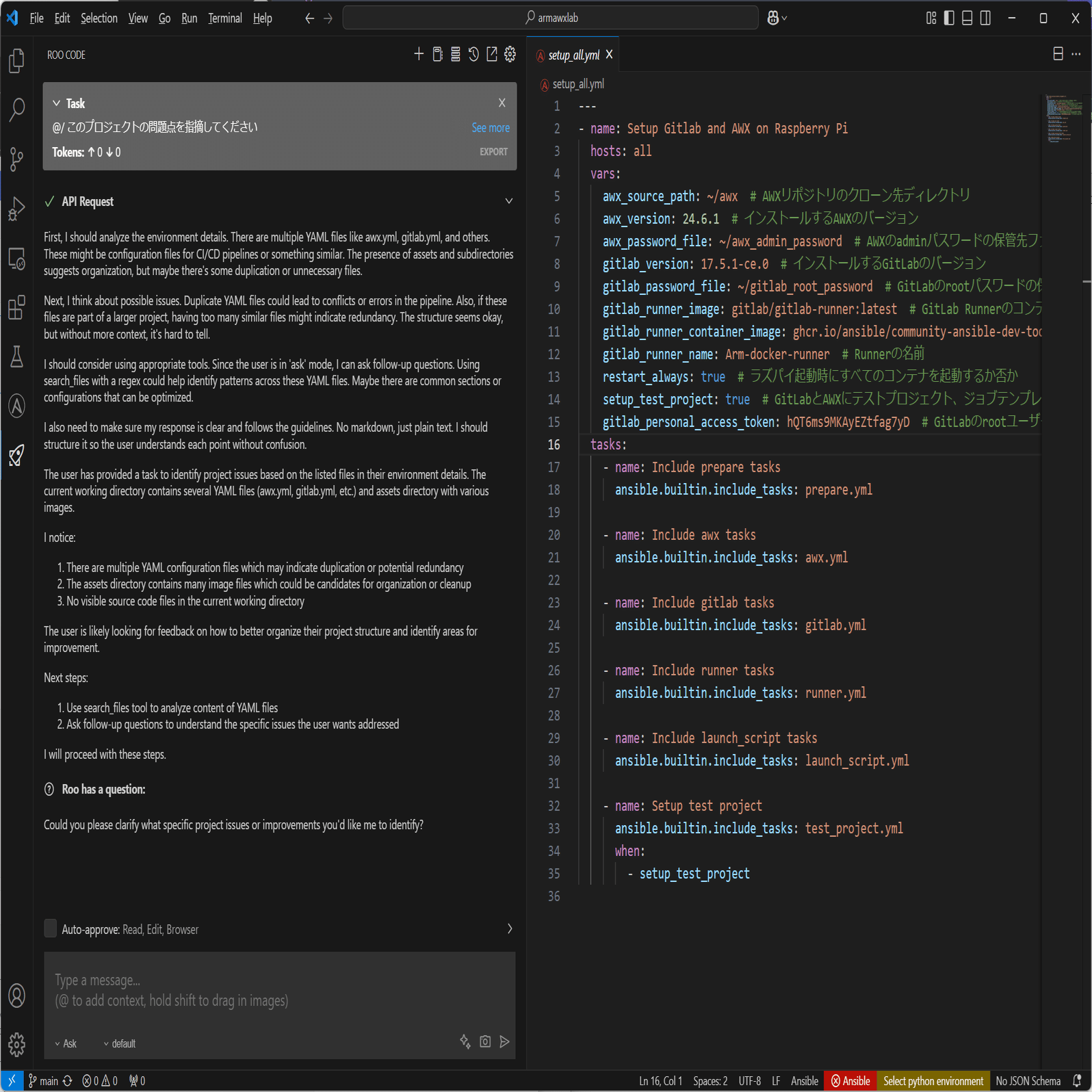The width and height of the screenshot is (1092, 1092).
Task: Click Select python environment in the status bar
Action: point(933,1081)
